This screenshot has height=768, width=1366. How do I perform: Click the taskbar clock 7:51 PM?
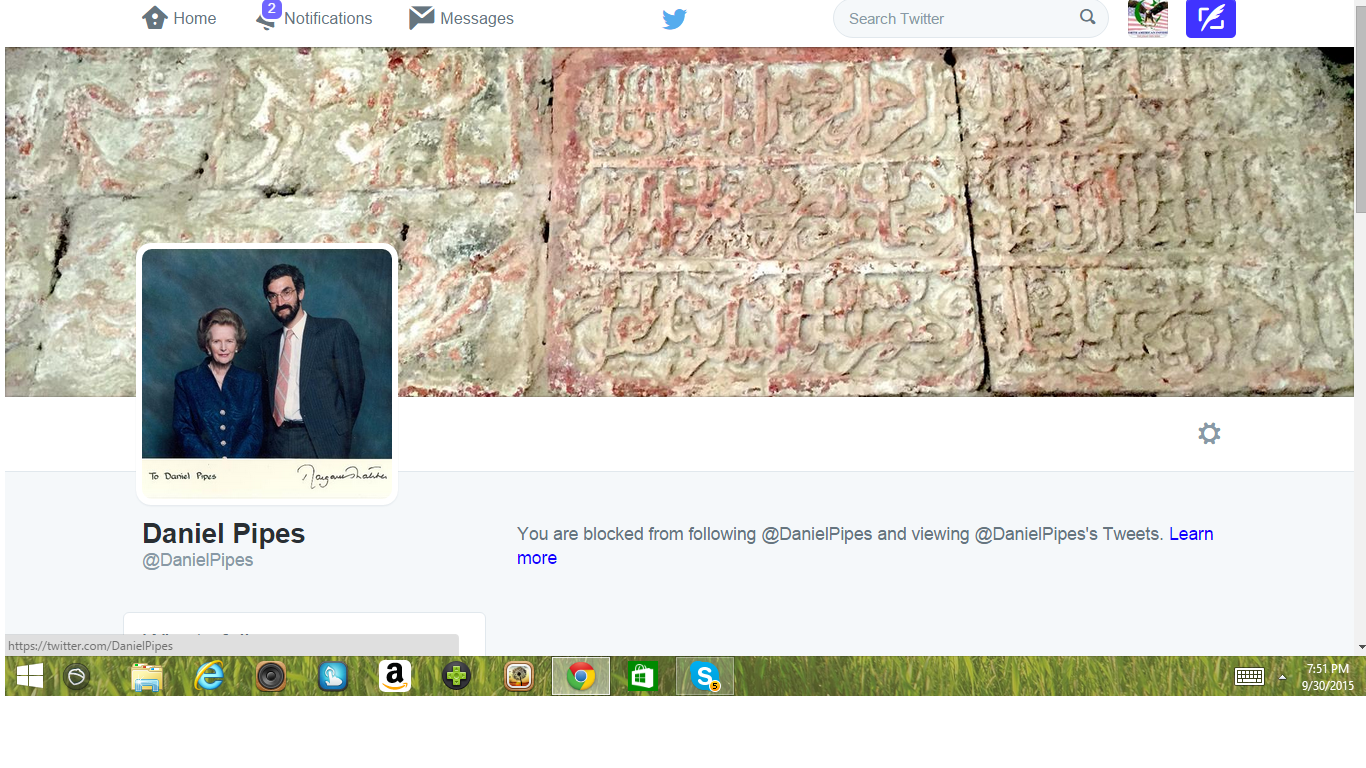click(x=1328, y=677)
